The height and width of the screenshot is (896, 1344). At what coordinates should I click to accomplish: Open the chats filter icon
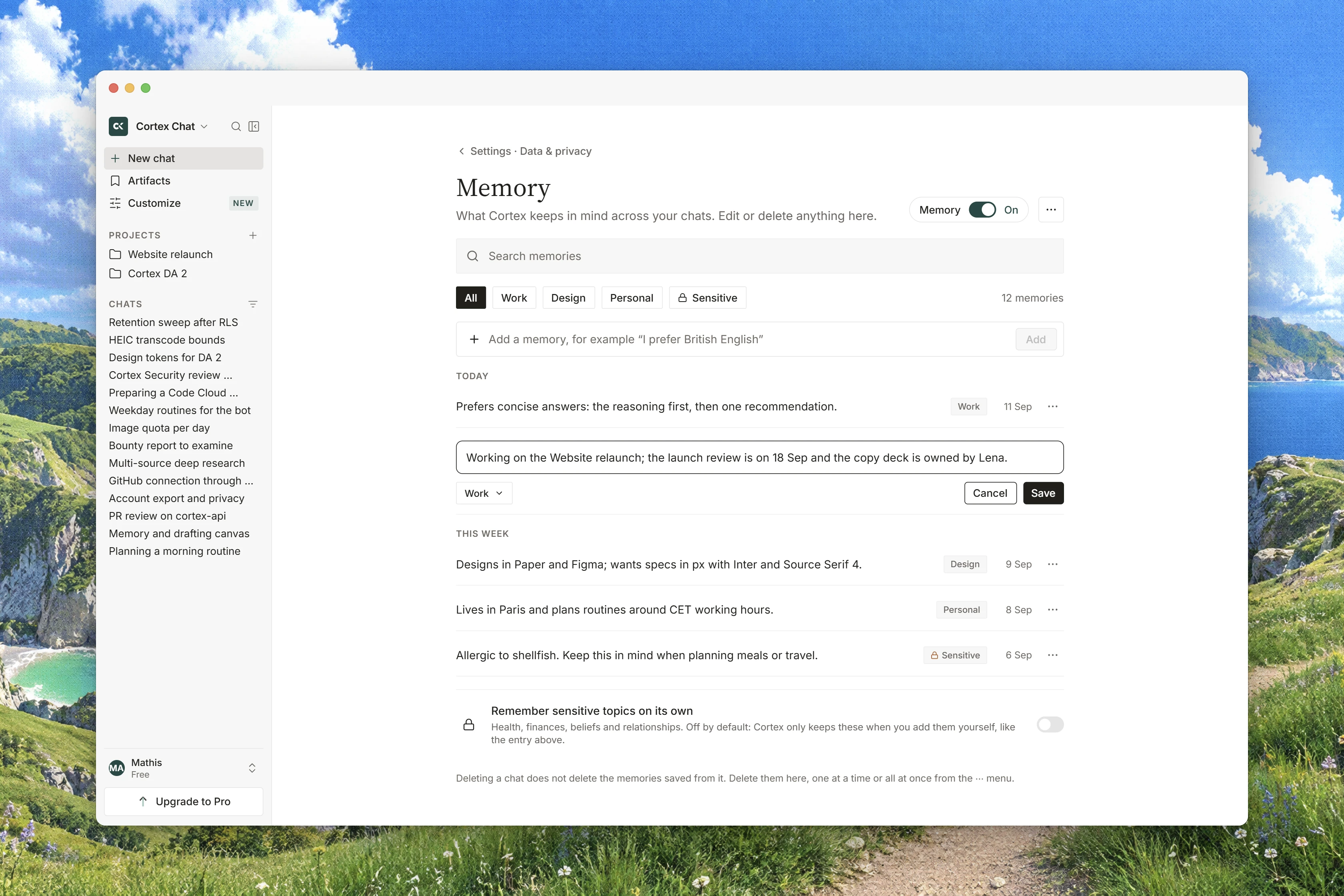pos(253,304)
